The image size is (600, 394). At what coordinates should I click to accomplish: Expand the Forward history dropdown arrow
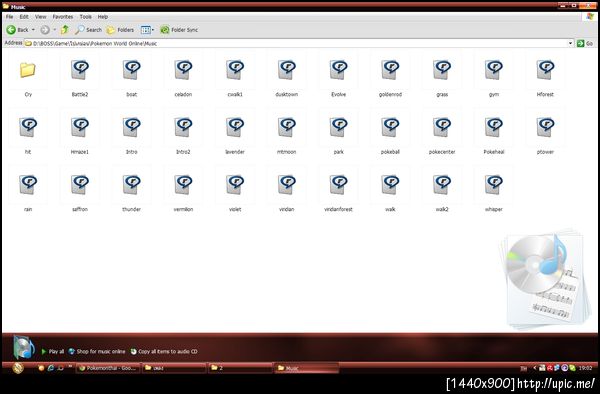point(54,30)
